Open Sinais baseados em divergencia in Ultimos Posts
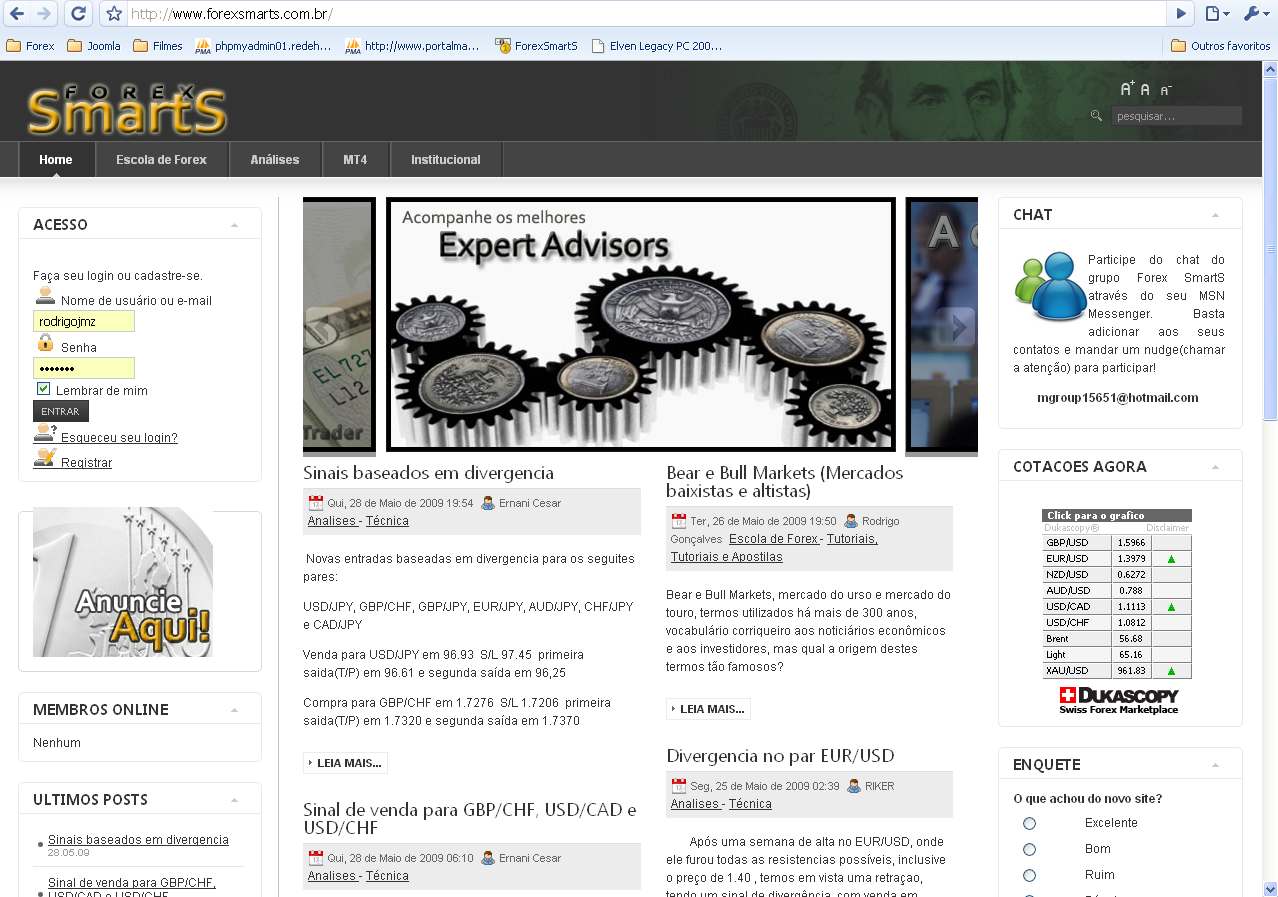 [138, 840]
